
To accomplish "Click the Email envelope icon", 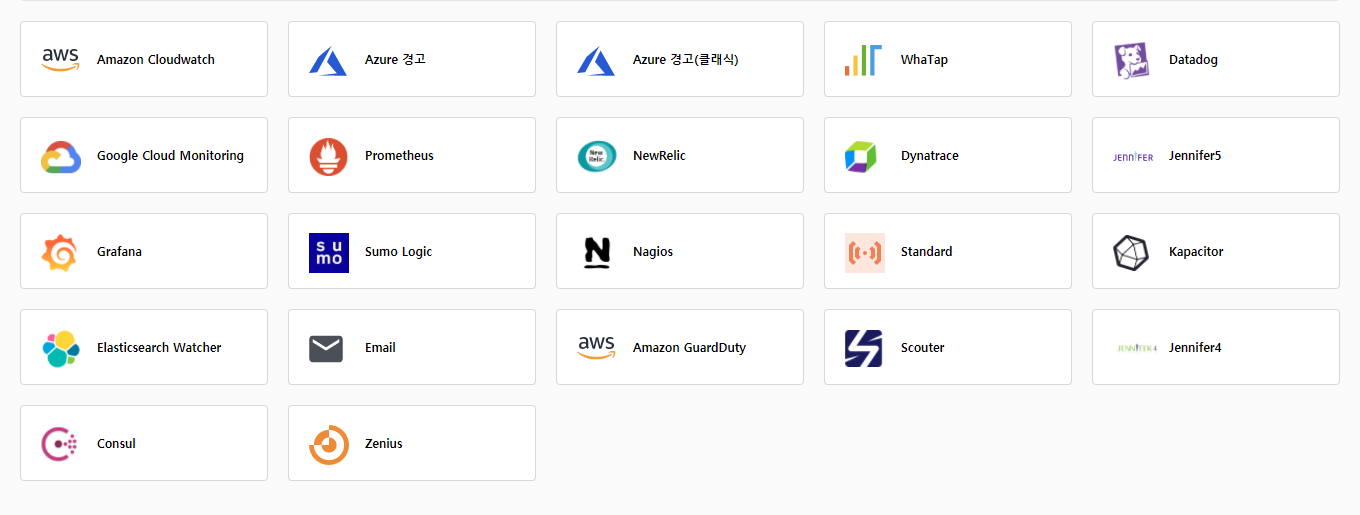I will coord(326,348).
